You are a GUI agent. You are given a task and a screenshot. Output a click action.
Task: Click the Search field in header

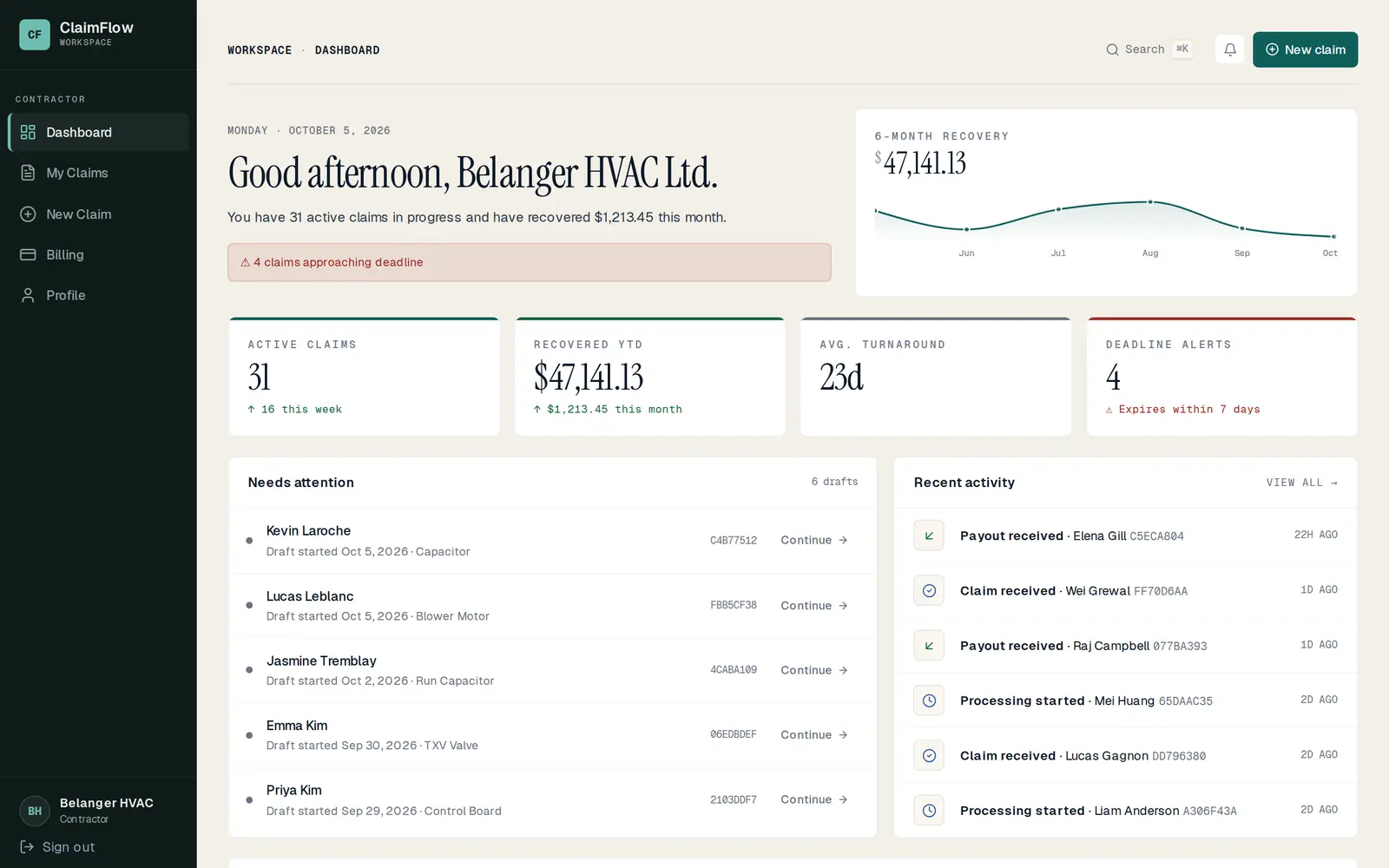1150,49
